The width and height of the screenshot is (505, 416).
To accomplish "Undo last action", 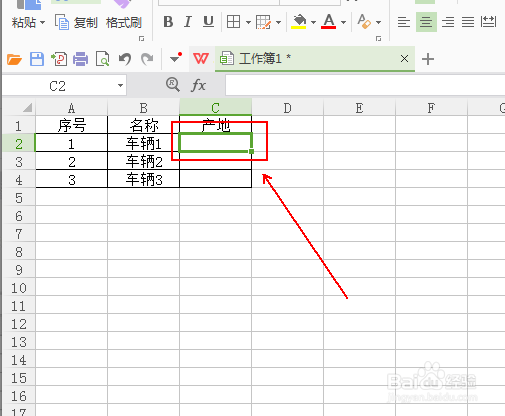I will tap(125, 59).
